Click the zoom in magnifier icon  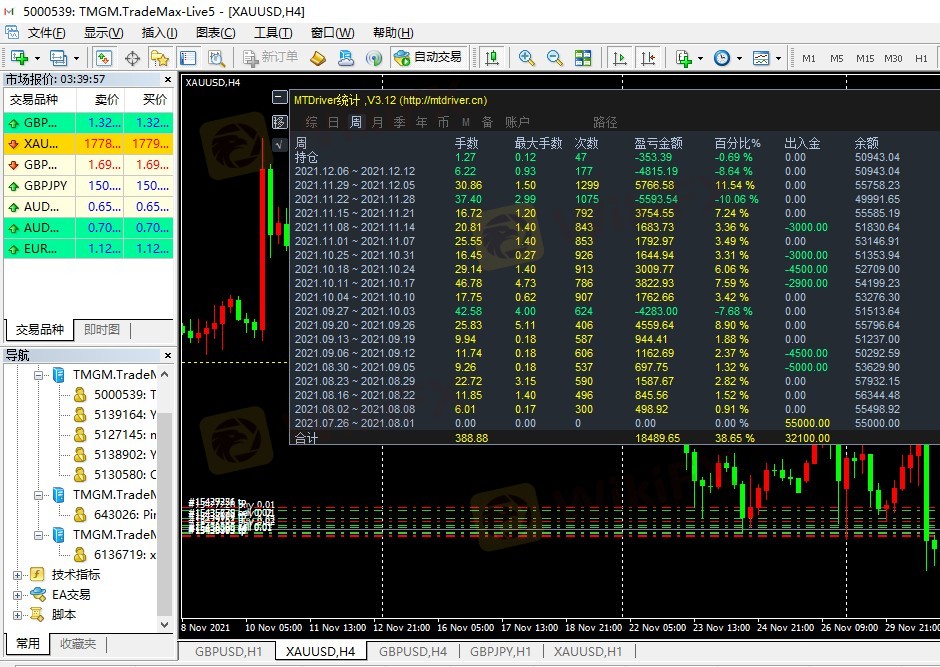[526, 58]
